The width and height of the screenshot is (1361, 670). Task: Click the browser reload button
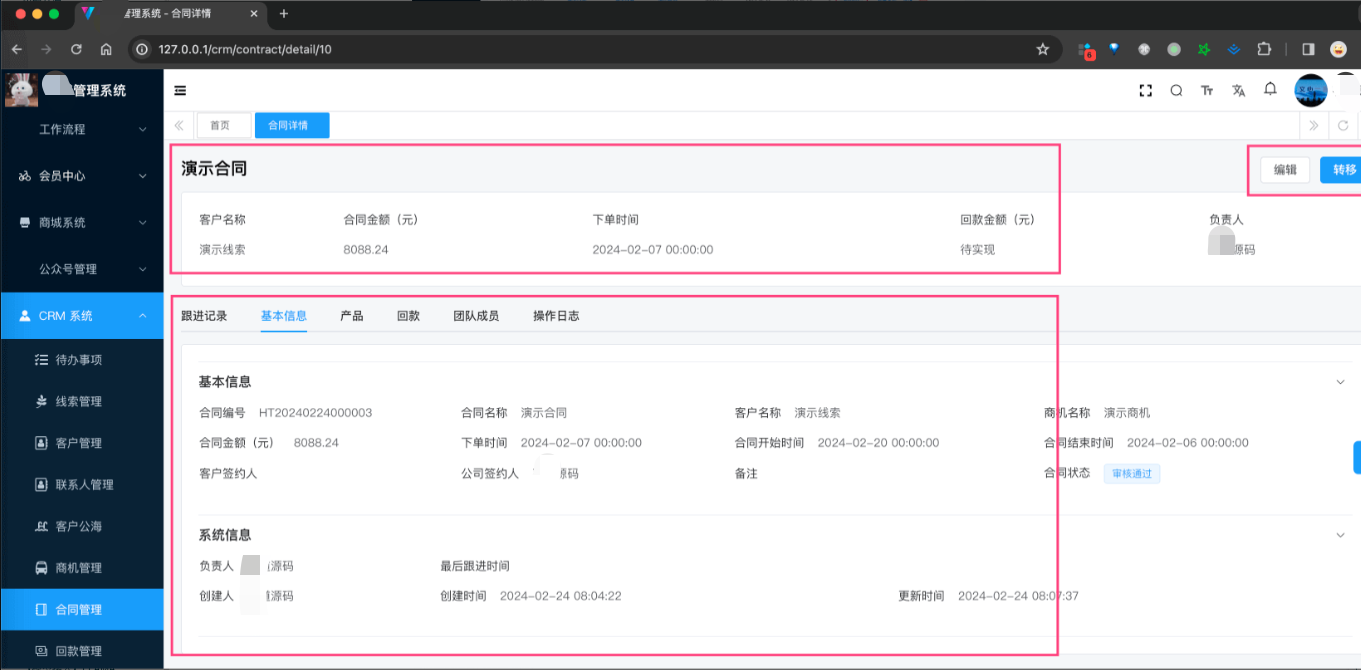coord(76,49)
